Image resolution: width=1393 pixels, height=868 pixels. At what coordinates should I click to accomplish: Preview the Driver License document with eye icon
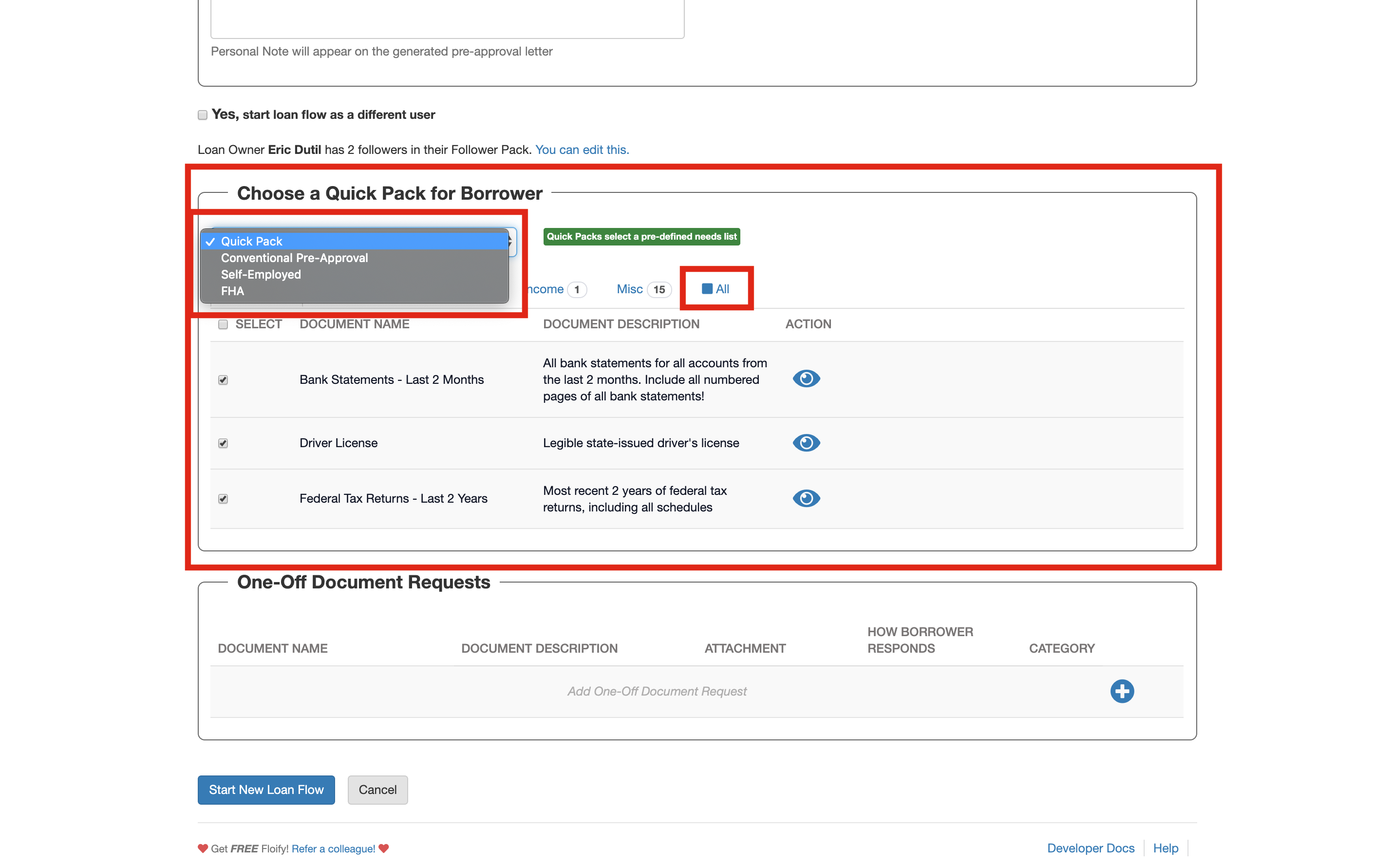click(x=806, y=443)
